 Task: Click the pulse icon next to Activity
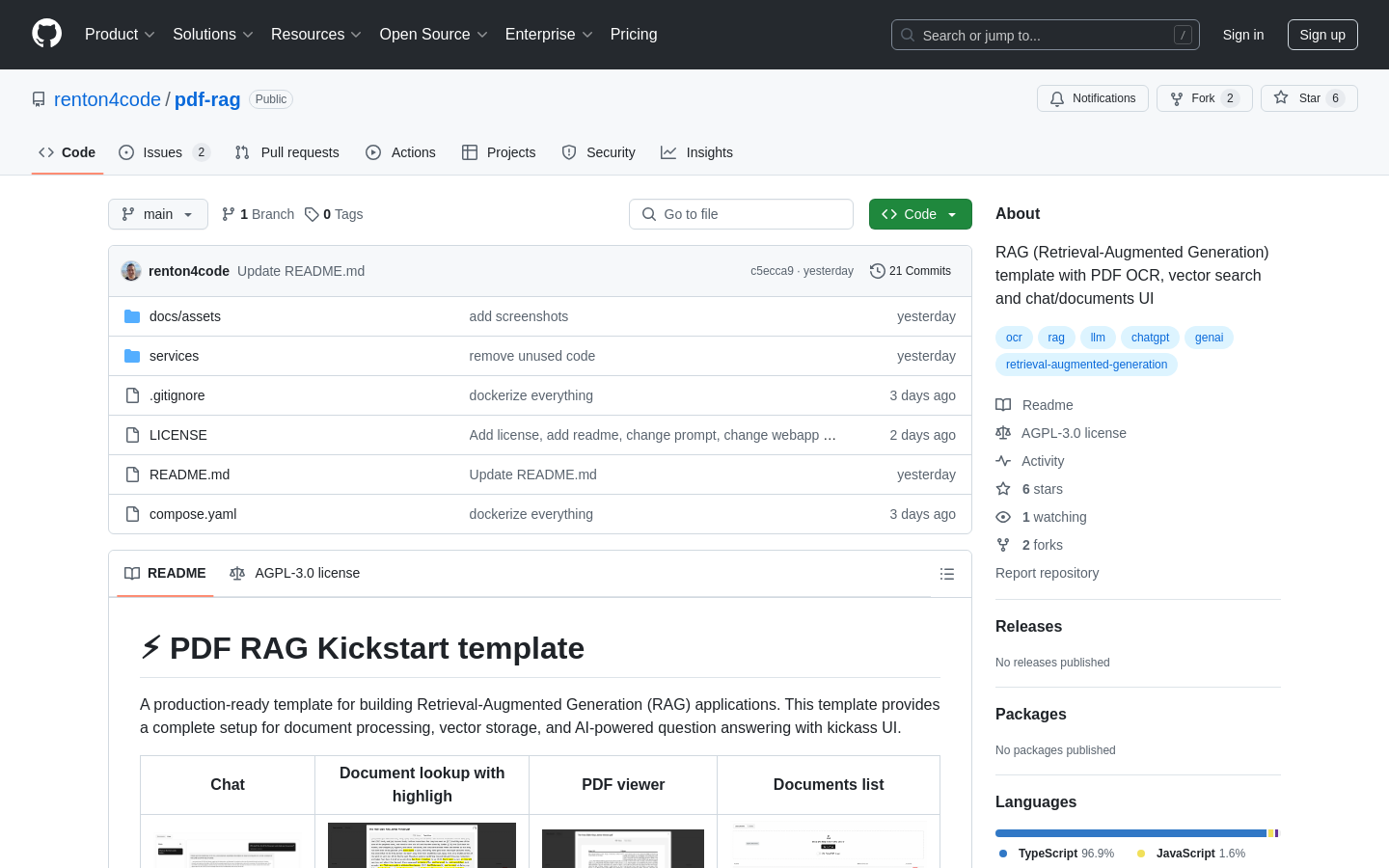click(1003, 461)
